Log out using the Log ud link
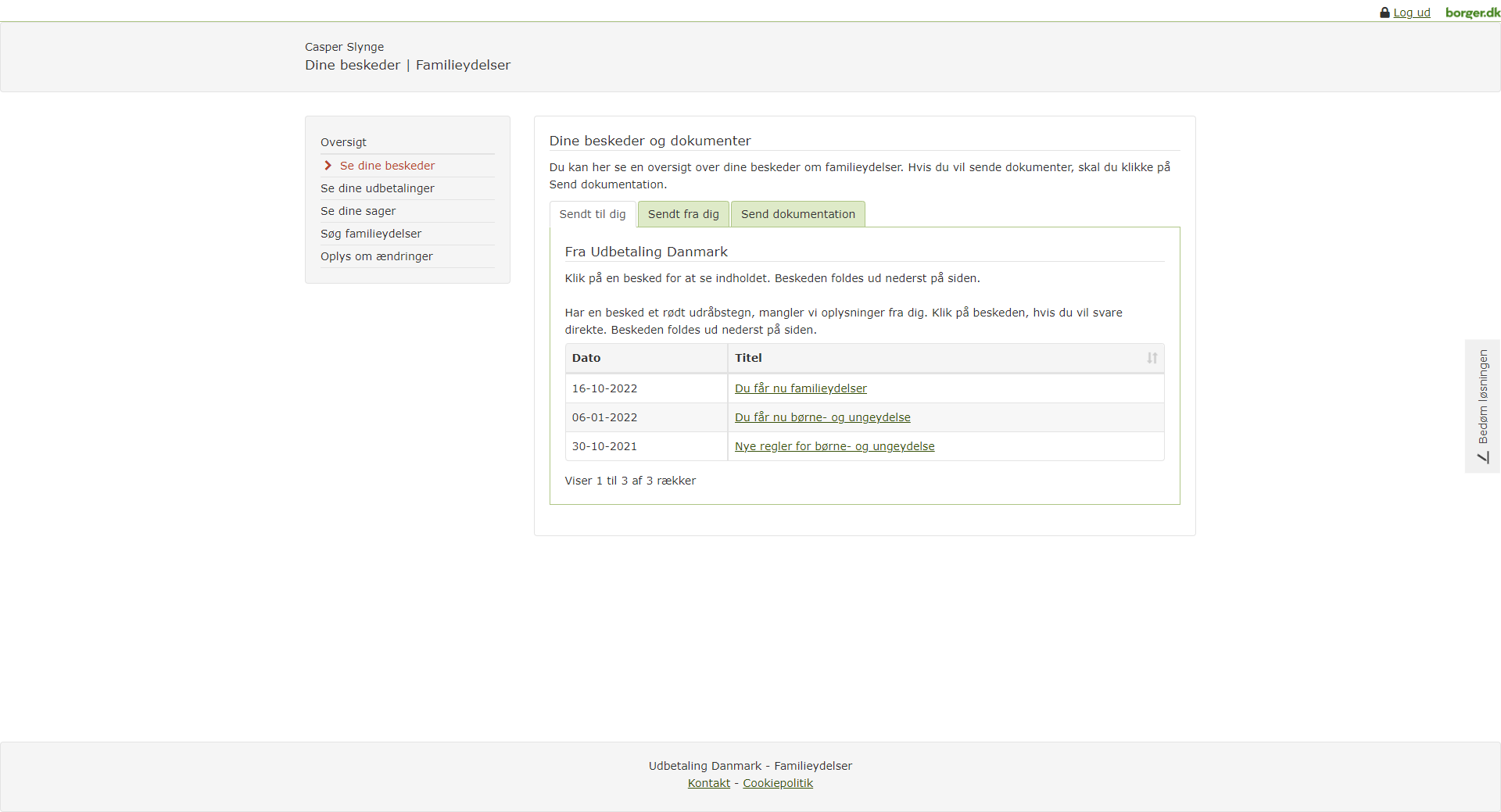The height and width of the screenshot is (812, 1501). click(x=1411, y=13)
